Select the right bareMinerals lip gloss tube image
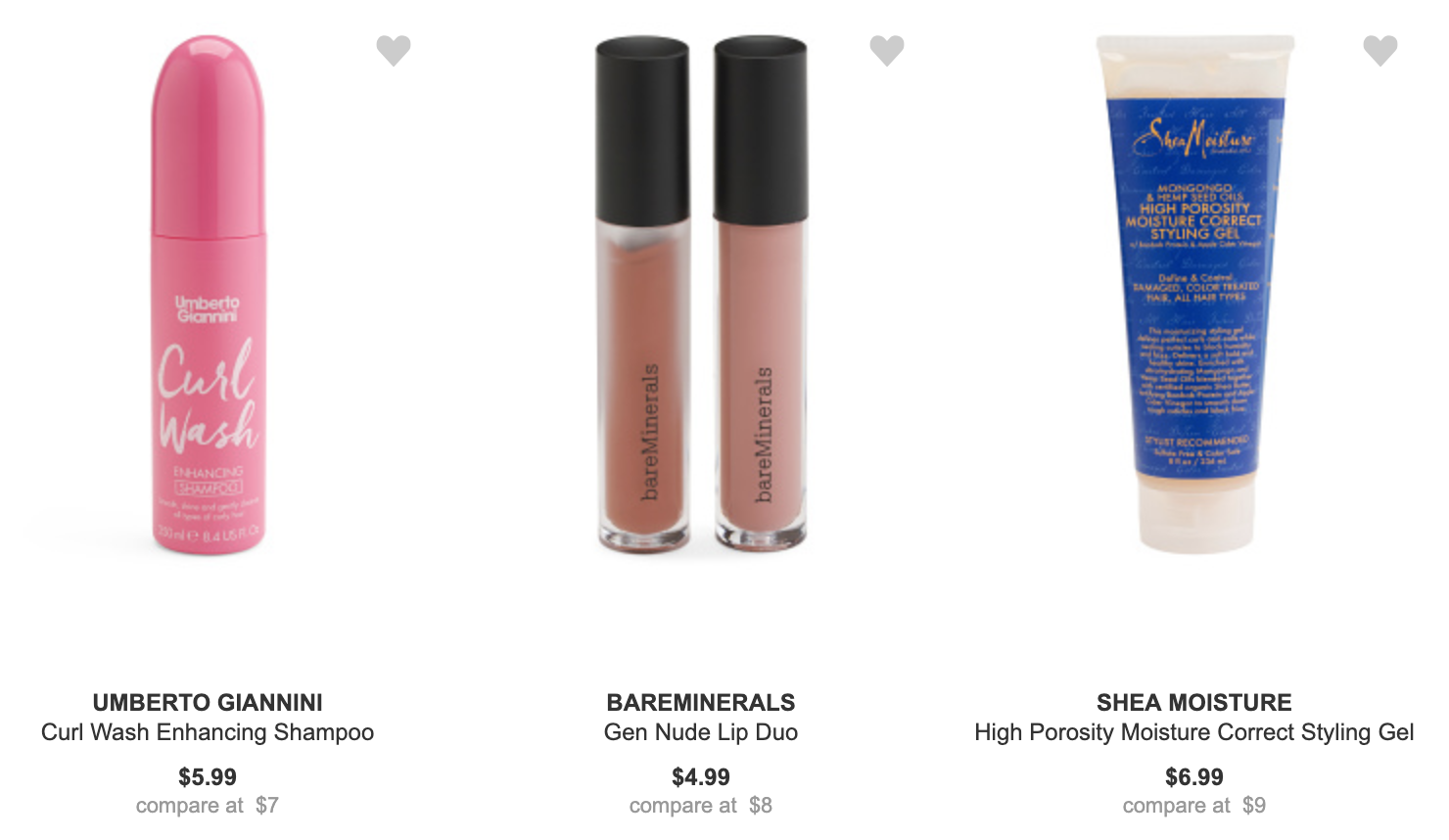This screenshot has height=840, width=1449. 761,292
